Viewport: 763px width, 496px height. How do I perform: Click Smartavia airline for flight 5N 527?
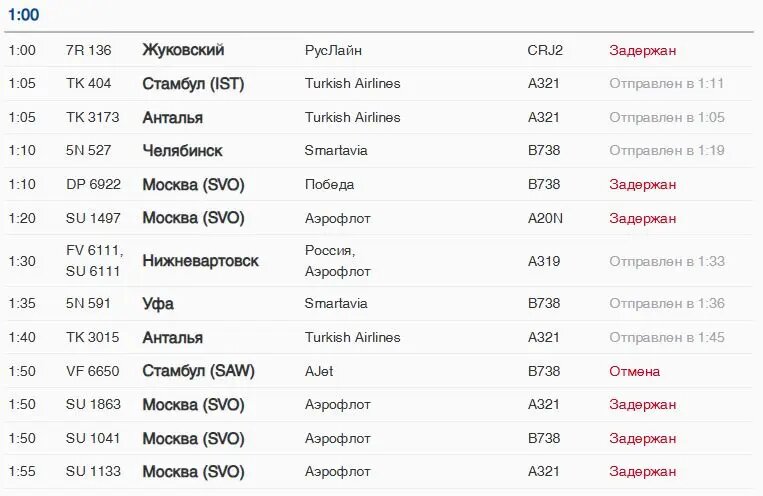(336, 151)
